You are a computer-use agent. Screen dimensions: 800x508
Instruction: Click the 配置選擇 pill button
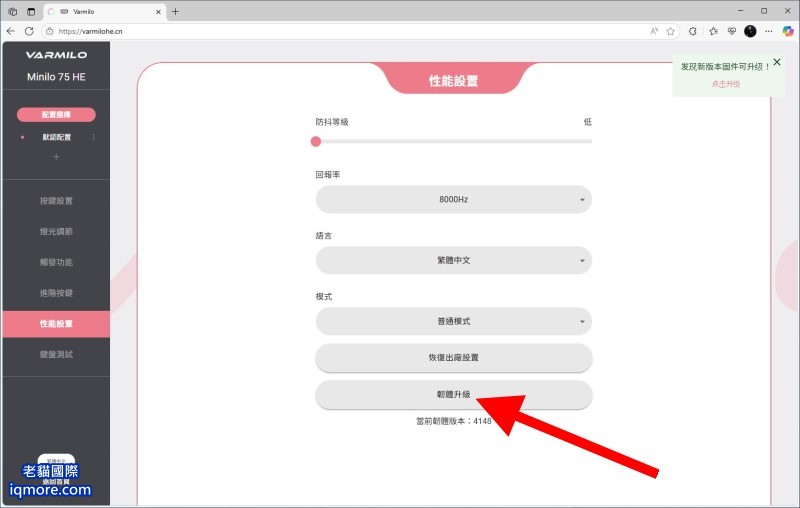(x=56, y=115)
